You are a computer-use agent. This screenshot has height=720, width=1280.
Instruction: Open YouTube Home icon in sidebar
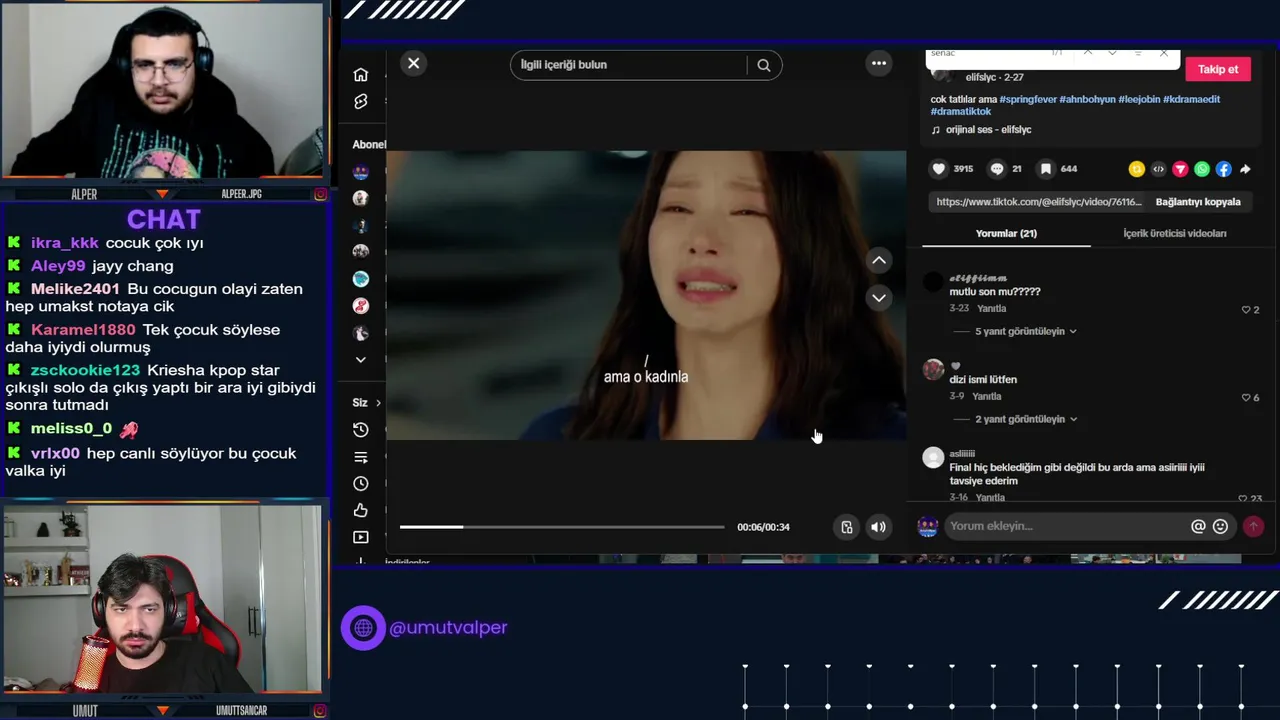(x=361, y=75)
